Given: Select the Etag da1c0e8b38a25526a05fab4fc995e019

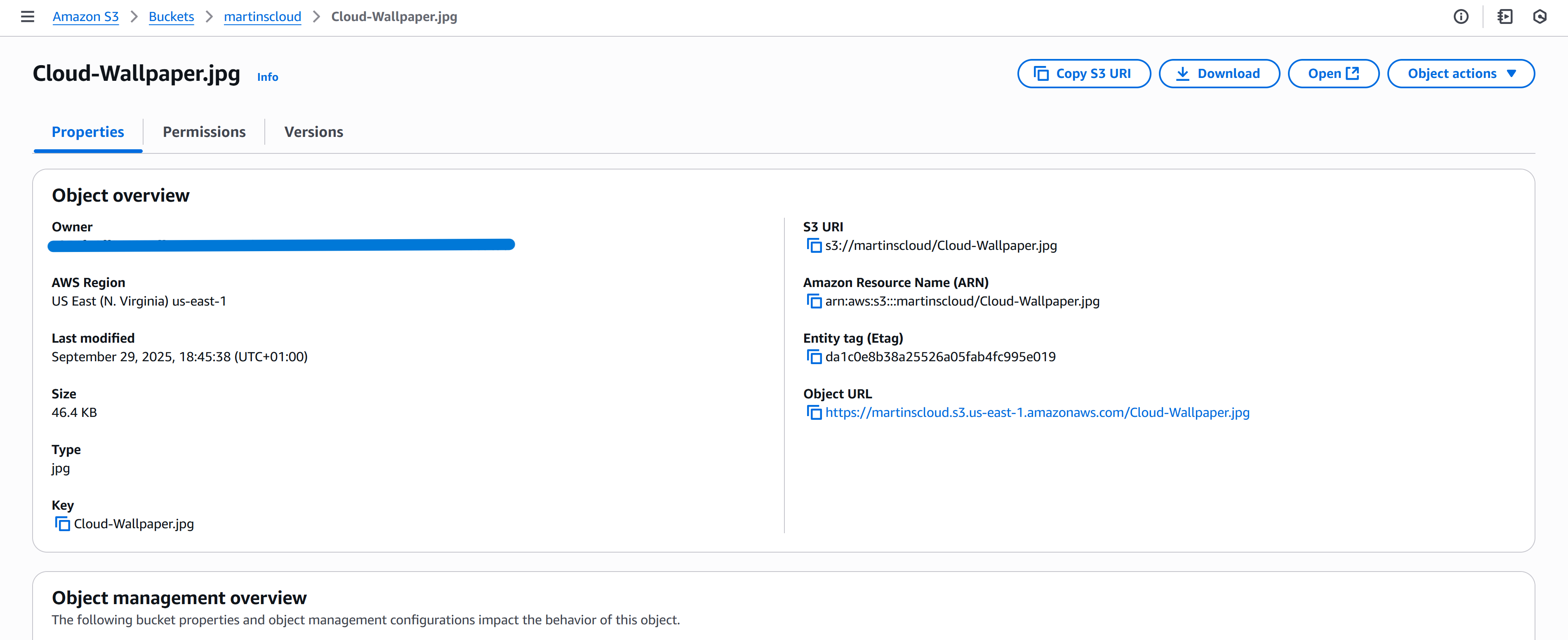Looking at the screenshot, I should pyautogui.click(x=940, y=357).
